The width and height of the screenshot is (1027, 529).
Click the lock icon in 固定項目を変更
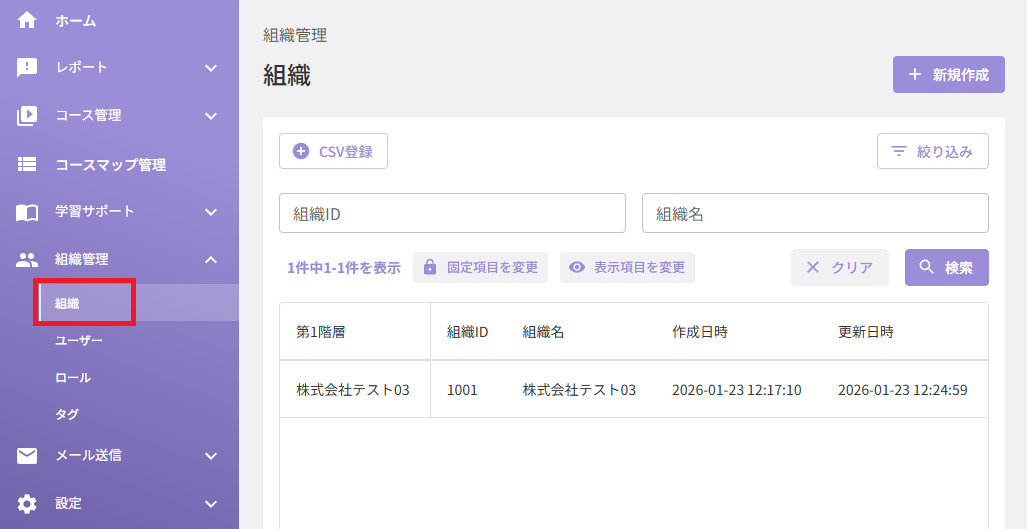[430, 267]
